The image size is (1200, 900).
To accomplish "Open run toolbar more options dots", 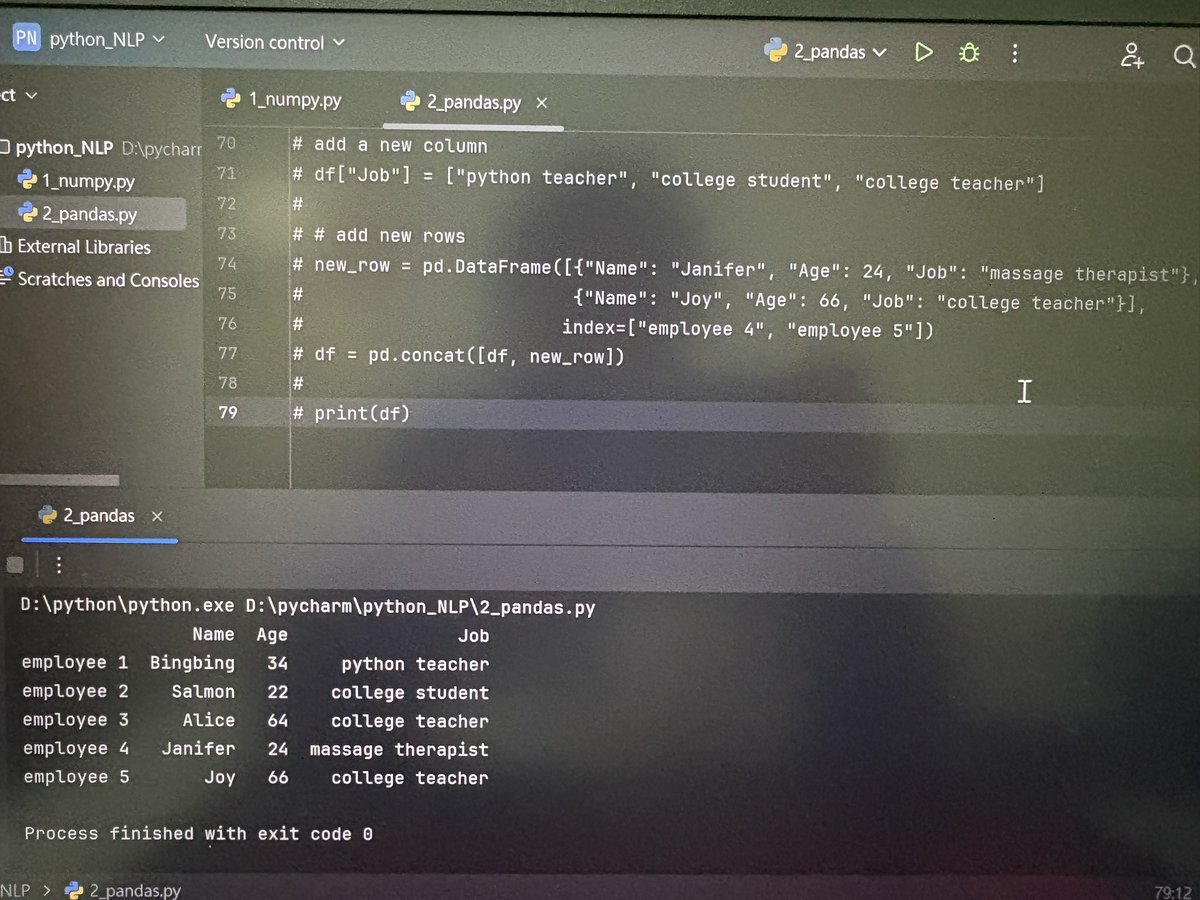I will (58, 566).
